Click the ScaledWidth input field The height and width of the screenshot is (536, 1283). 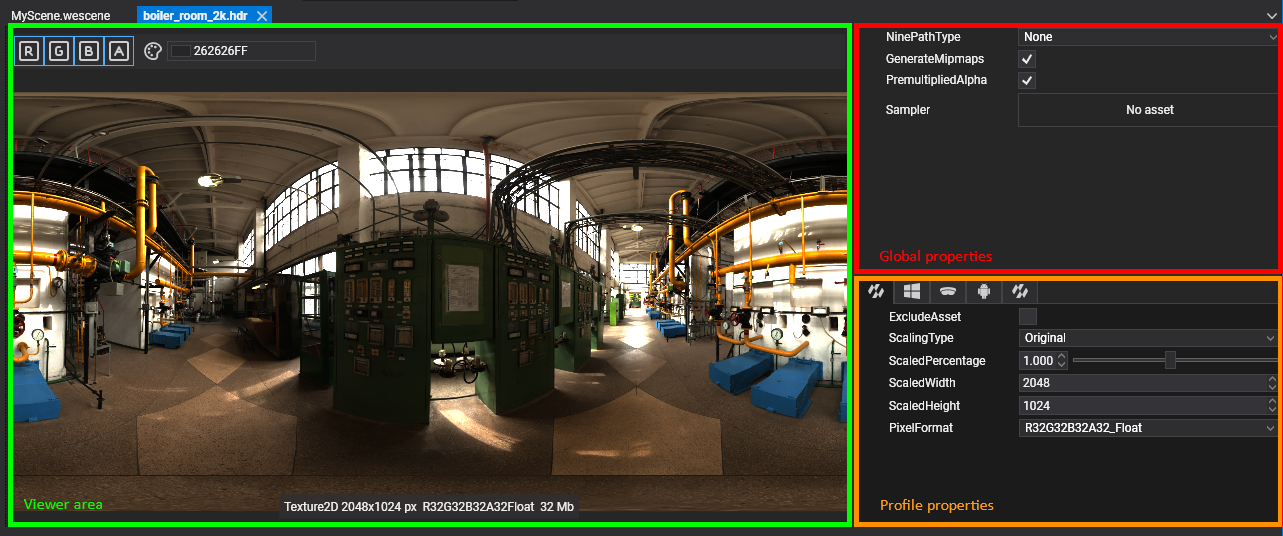pyautogui.click(x=1142, y=383)
